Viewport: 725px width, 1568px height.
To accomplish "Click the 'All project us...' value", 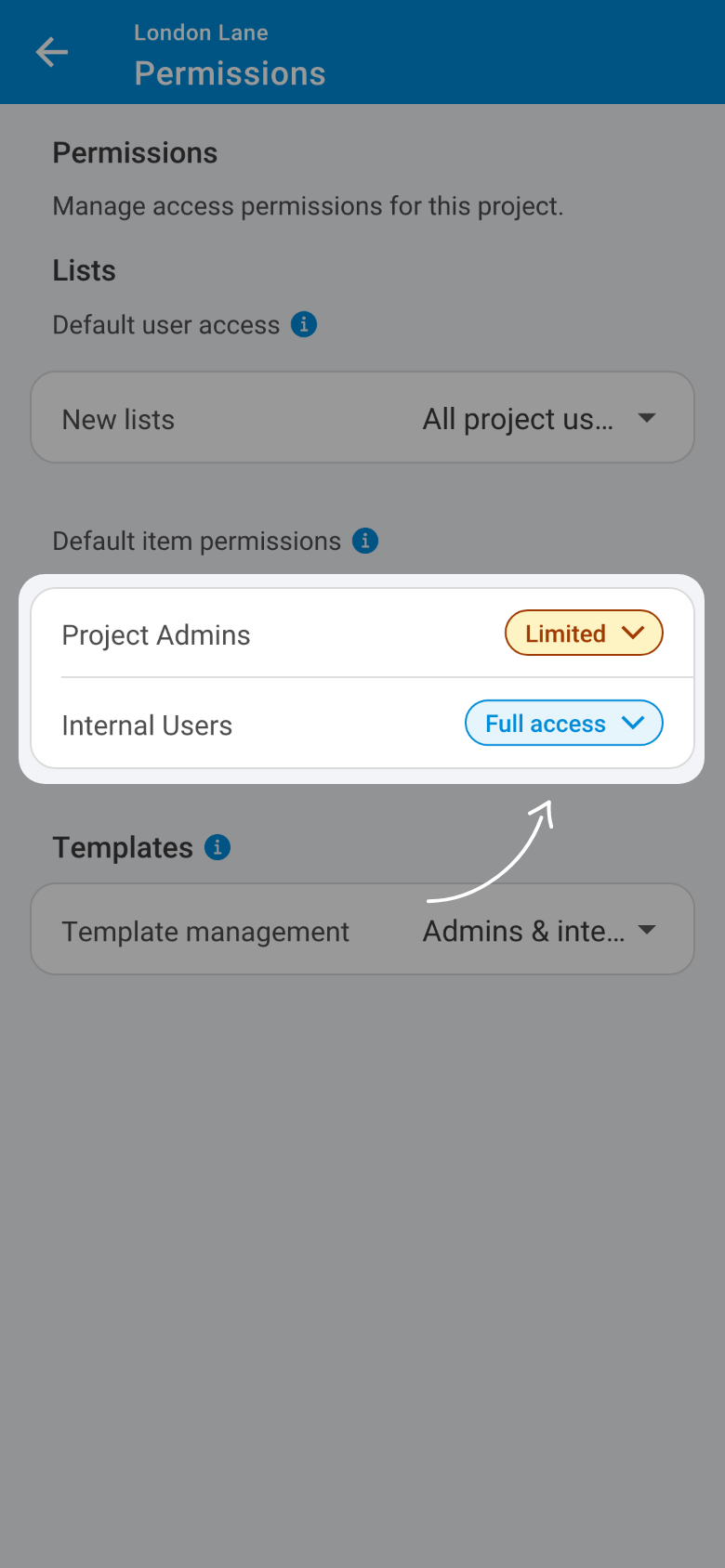I will [x=518, y=420].
